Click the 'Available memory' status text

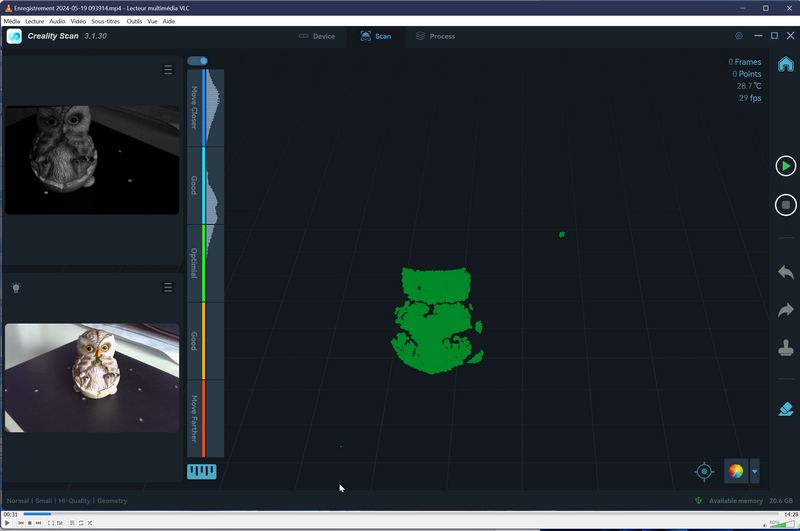click(736, 501)
